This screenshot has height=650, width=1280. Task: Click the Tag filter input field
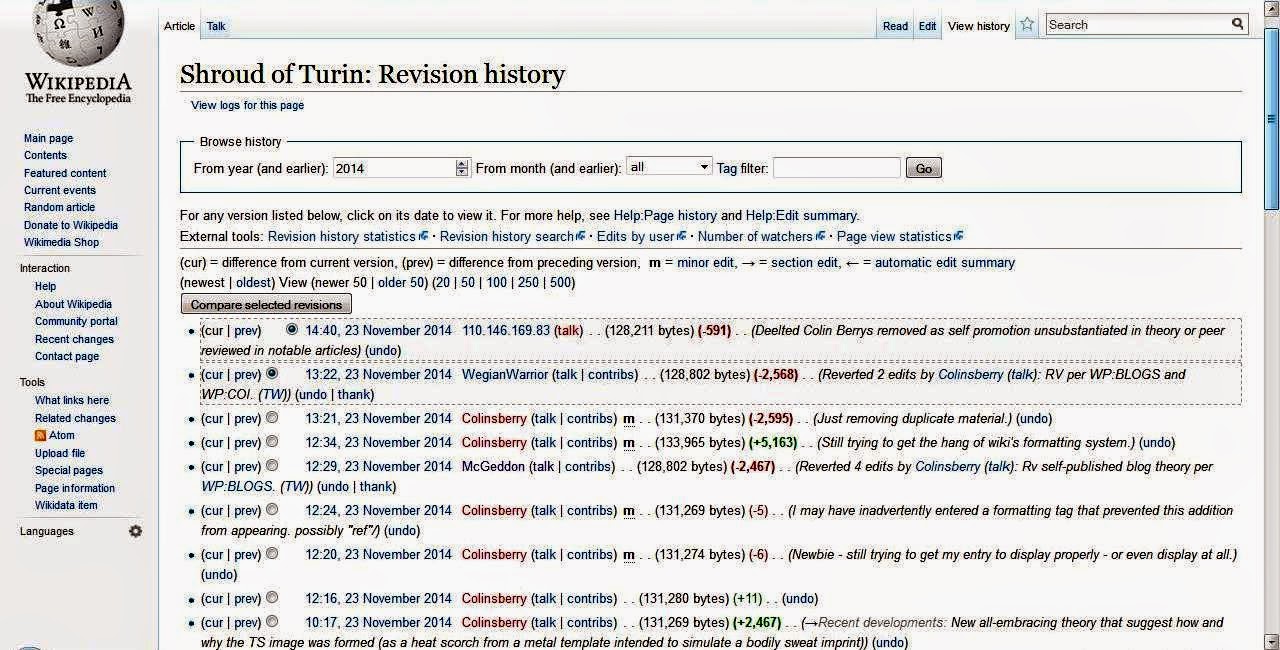tap(836, 168)
